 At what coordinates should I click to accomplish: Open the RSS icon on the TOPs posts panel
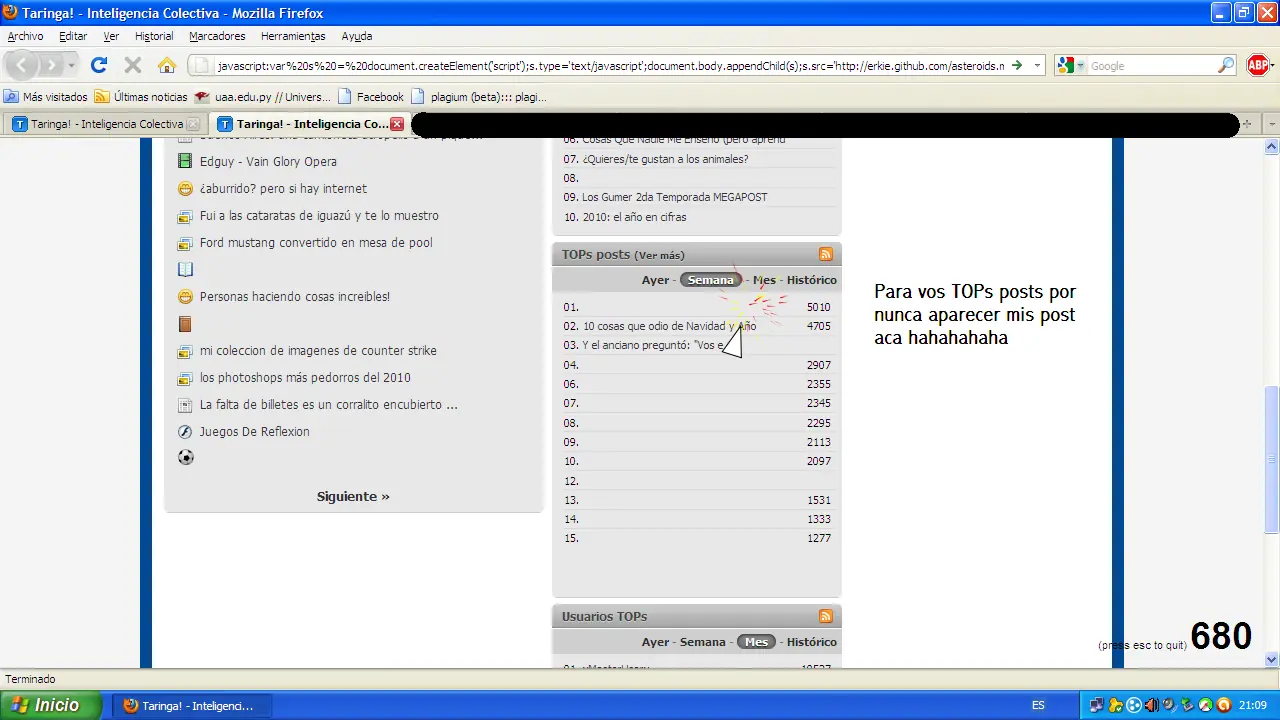[x=825, y=254]
